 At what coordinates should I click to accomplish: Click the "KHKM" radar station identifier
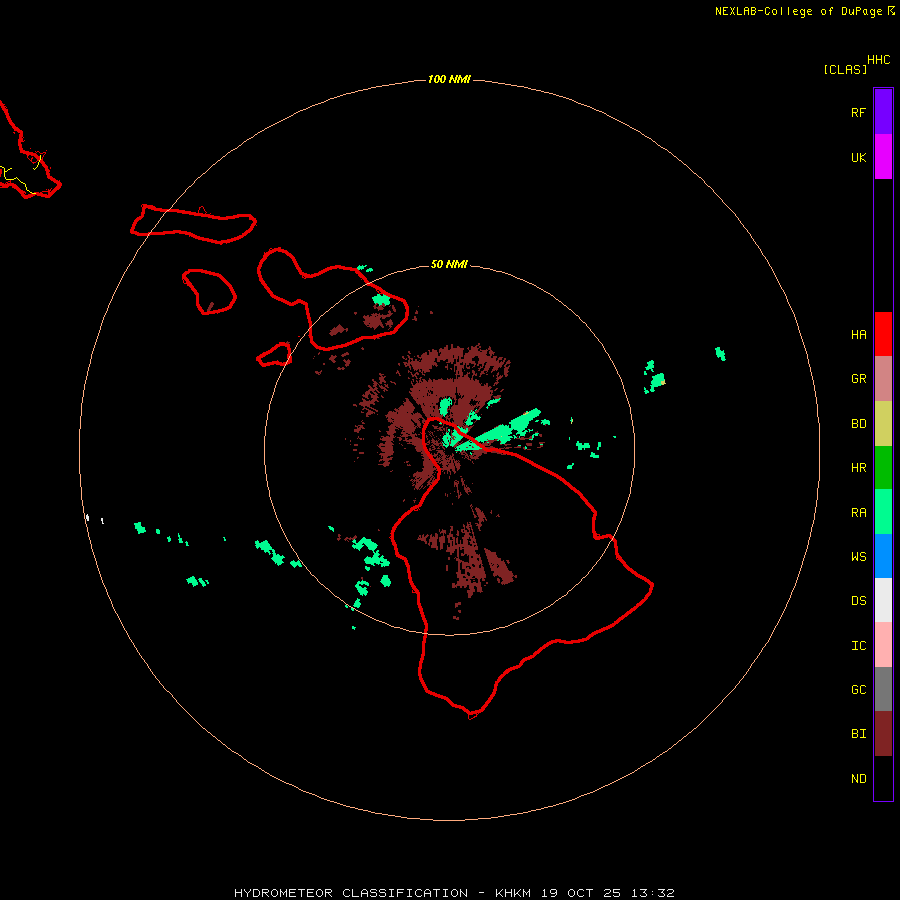point(513,893)
